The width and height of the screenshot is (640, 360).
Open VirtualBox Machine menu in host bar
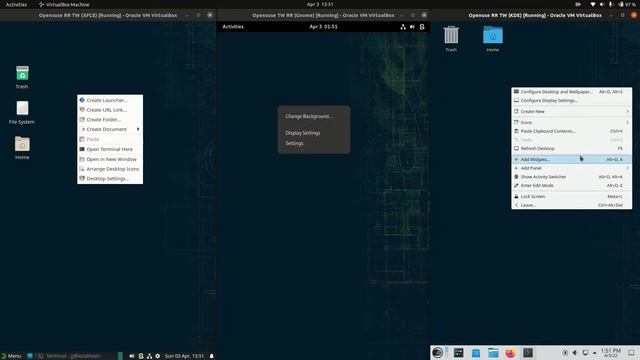pyautogui.click(x=64, y=4)
